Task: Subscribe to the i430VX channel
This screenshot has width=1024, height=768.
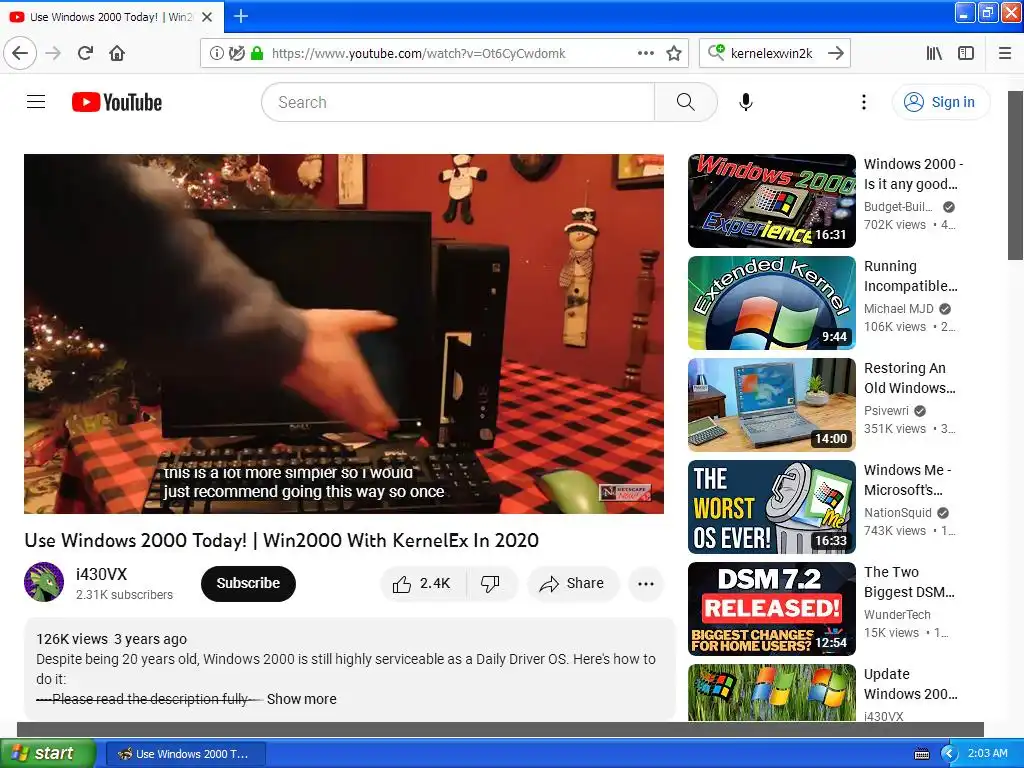Action: [x=248, y=583]
